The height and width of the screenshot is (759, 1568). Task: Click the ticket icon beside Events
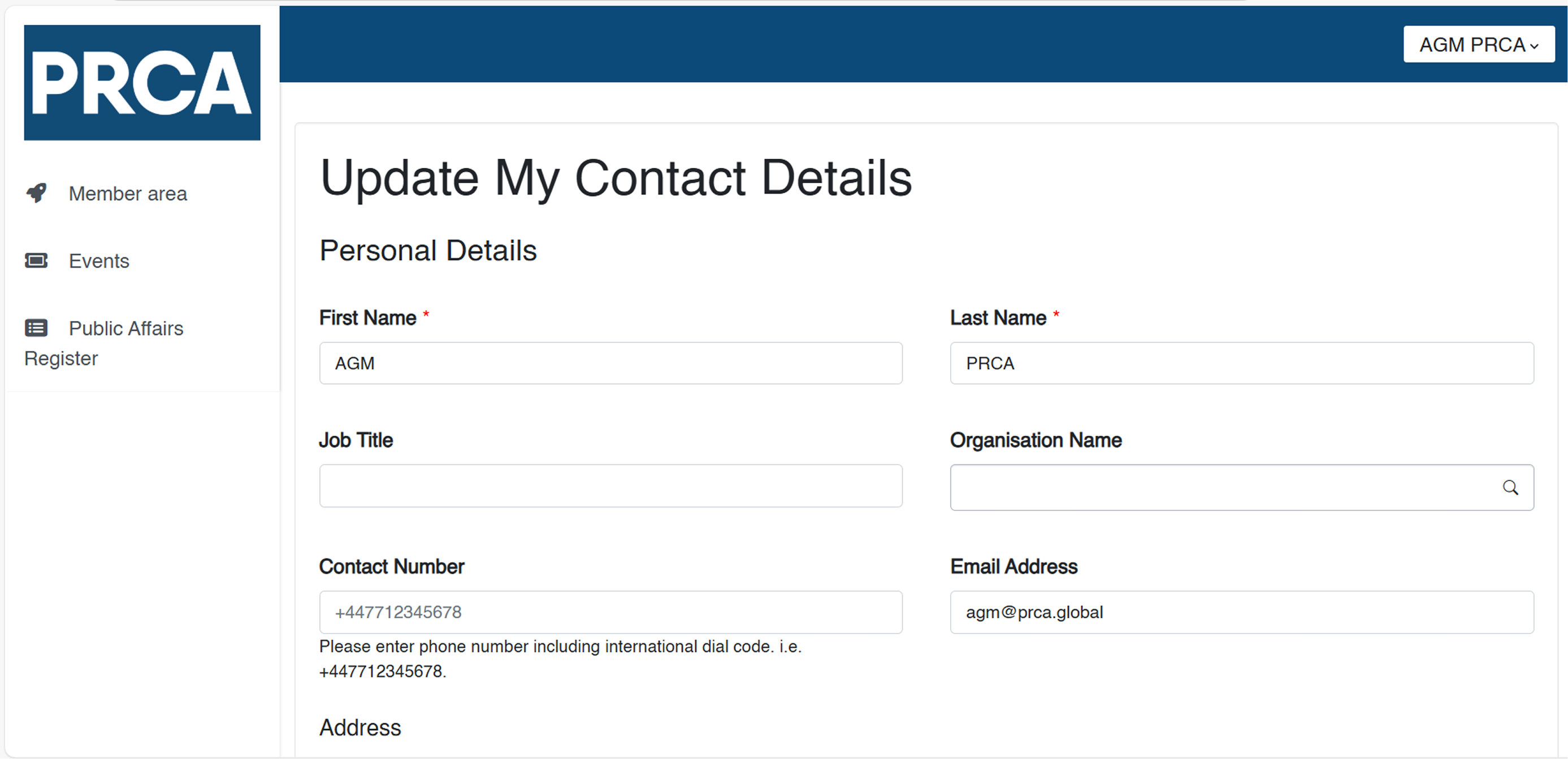[x=37, y=261]
